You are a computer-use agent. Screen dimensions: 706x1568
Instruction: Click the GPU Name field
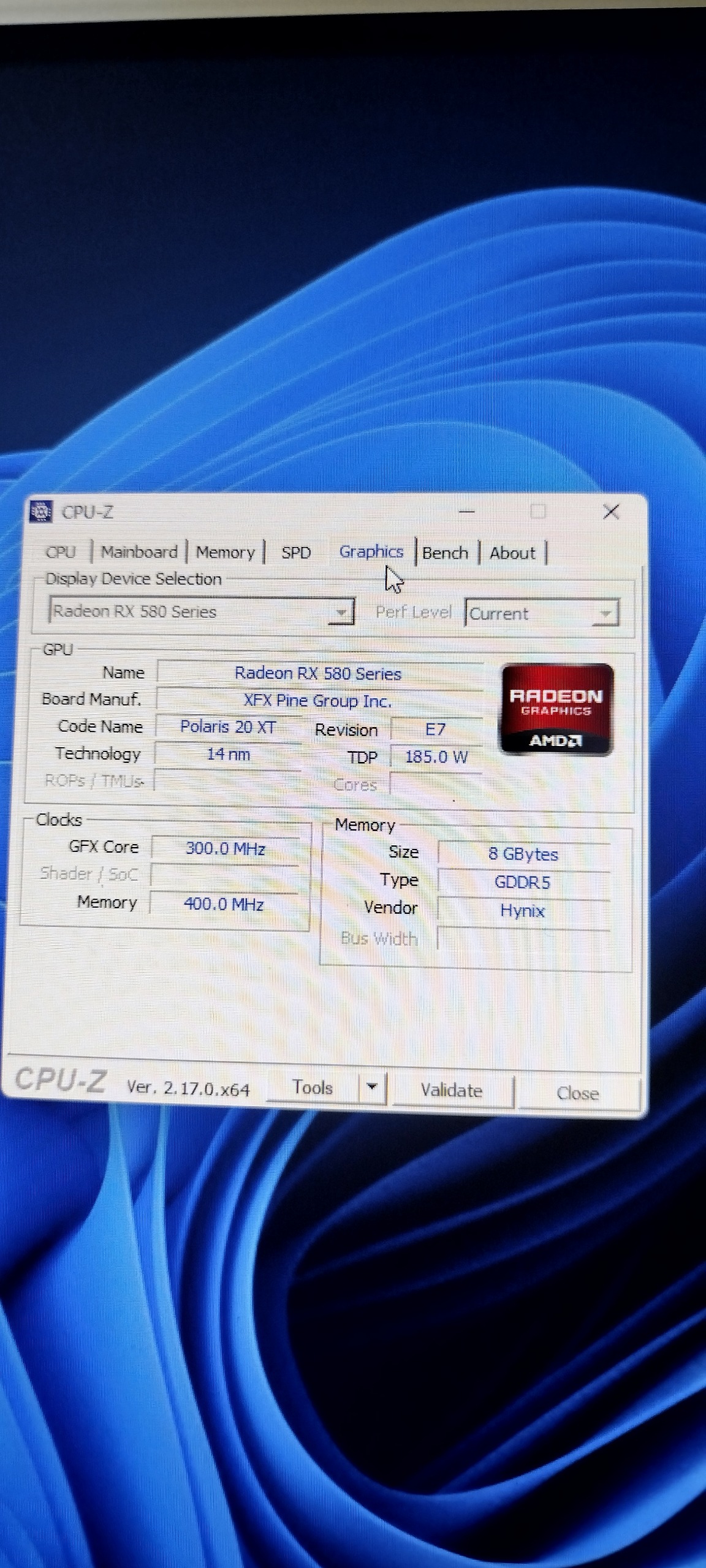[319, 674]
